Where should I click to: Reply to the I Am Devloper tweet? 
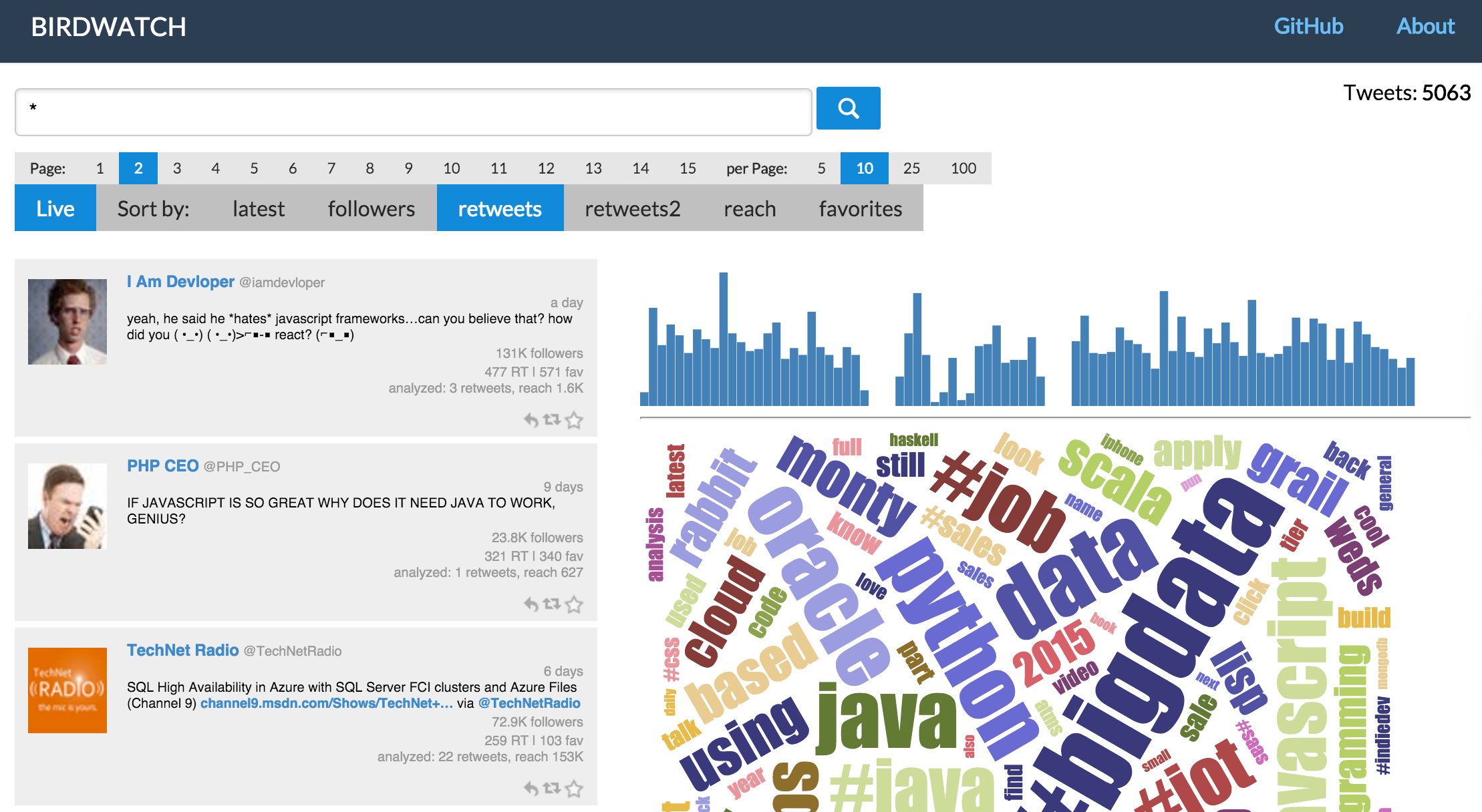coord(531,420)
